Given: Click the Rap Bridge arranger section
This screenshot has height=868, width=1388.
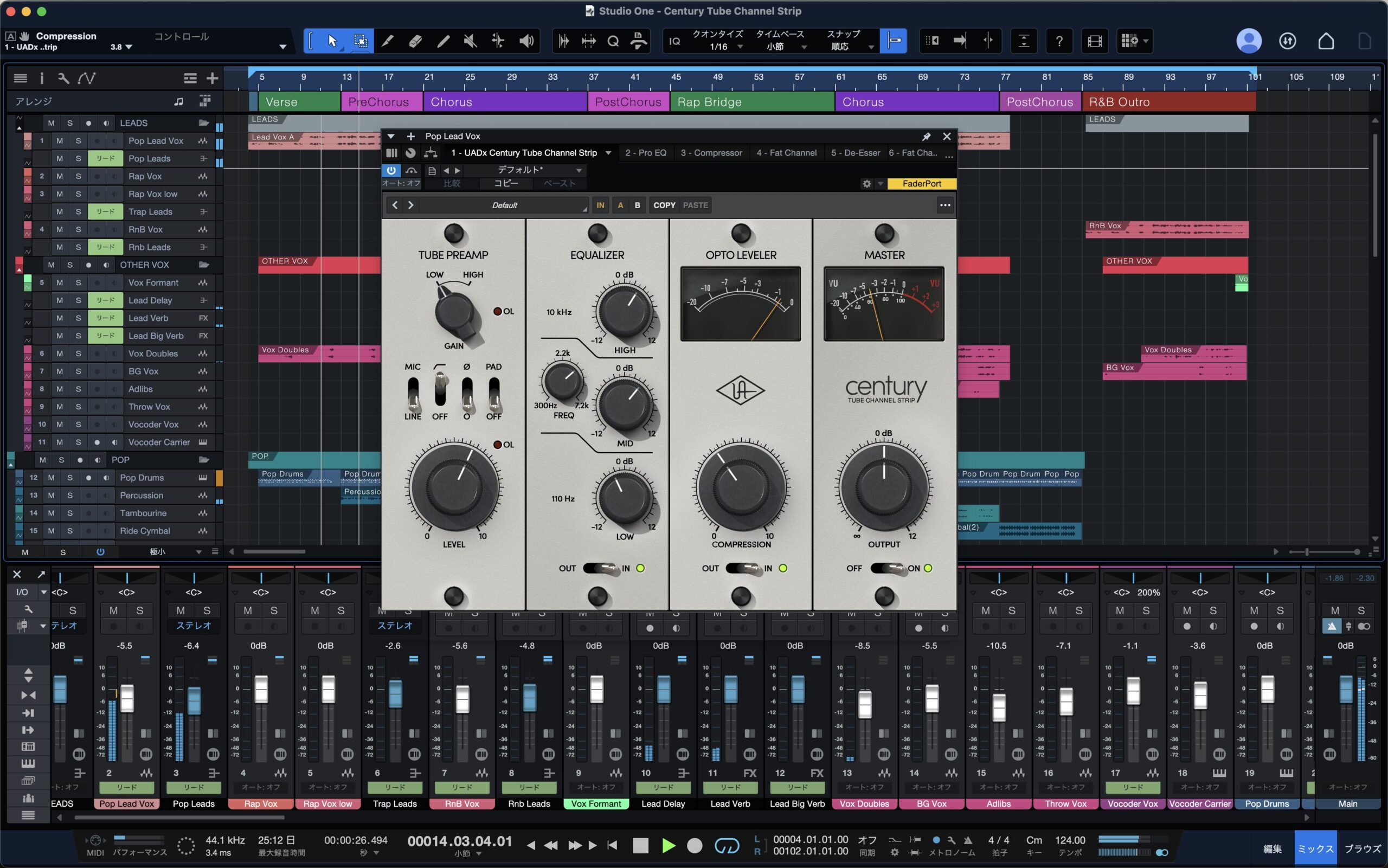Looking at the screenshot, I should pos(752,101).
